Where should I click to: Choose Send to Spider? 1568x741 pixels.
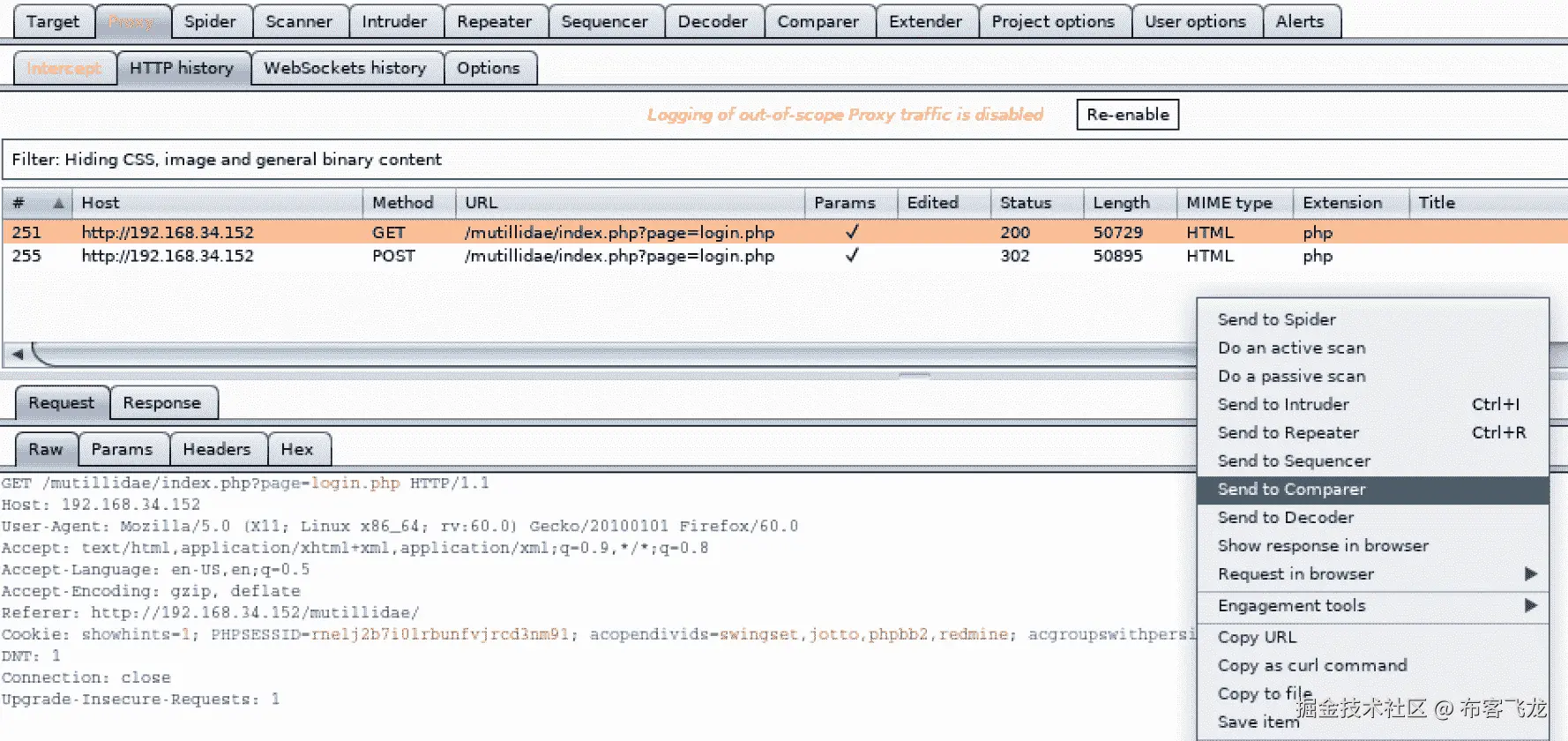1372,319
